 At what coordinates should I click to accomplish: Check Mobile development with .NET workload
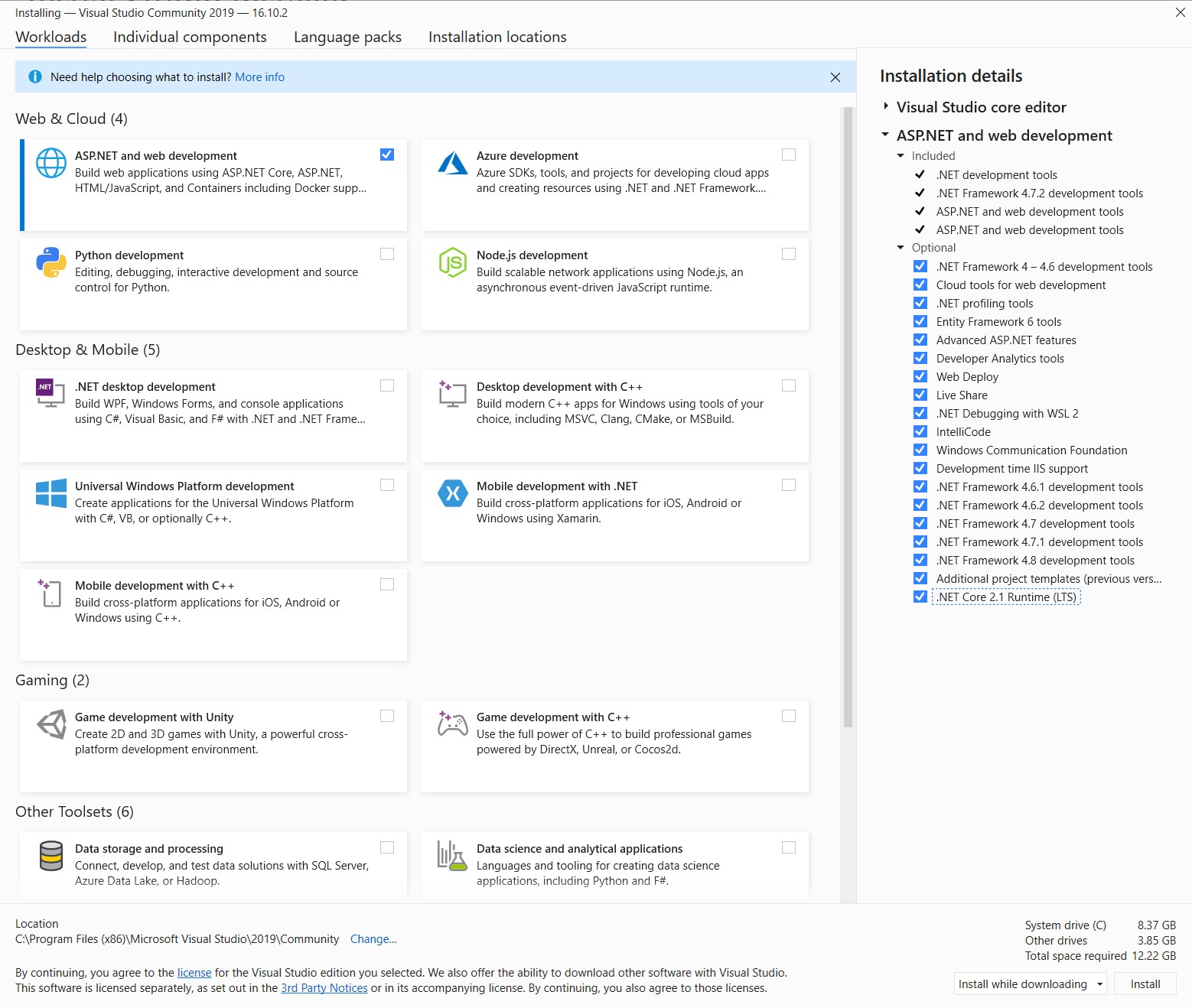point(789,485)
